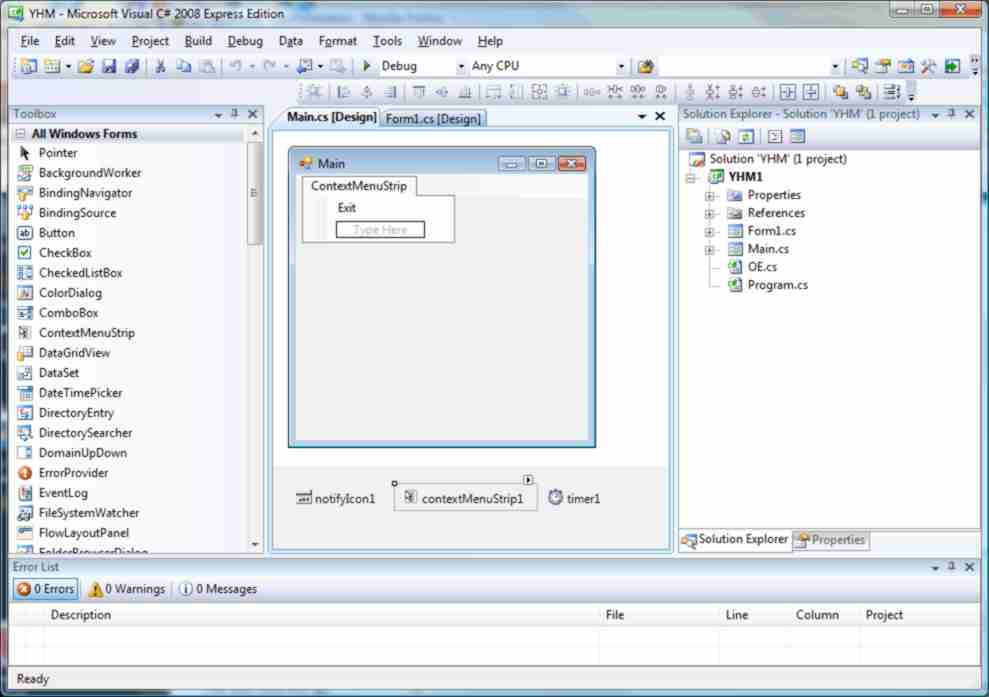Open the Properties Window toolbar icon
989x697 pixels.
click(882, 66)
